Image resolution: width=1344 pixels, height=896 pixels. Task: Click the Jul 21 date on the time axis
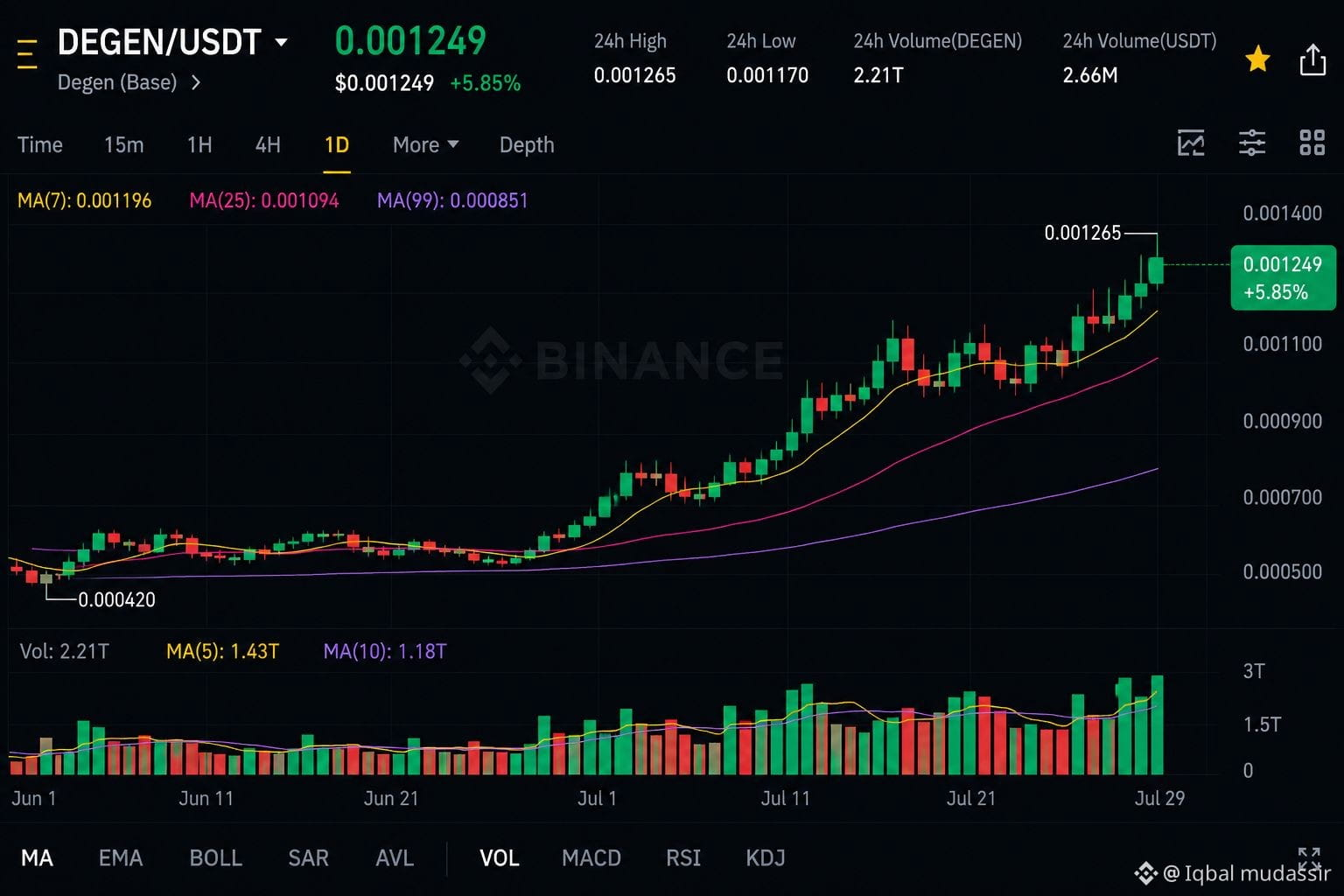pyautogui.click(x=971, y=798)
